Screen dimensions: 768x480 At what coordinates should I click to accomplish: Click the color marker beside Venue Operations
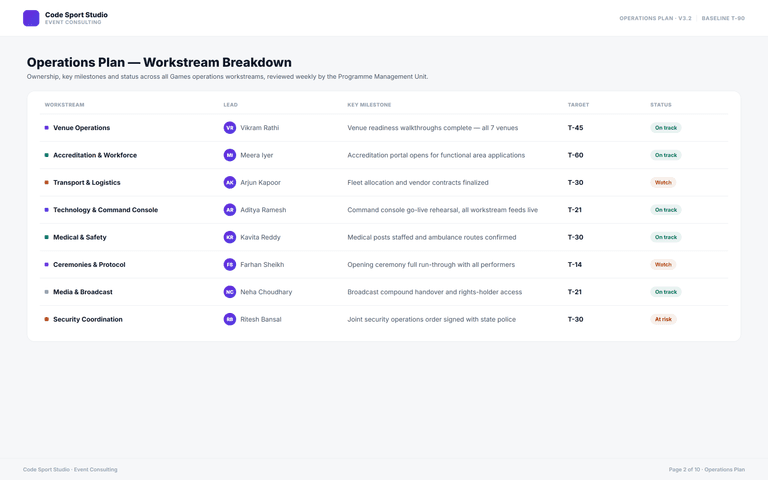tap(47, 128)
